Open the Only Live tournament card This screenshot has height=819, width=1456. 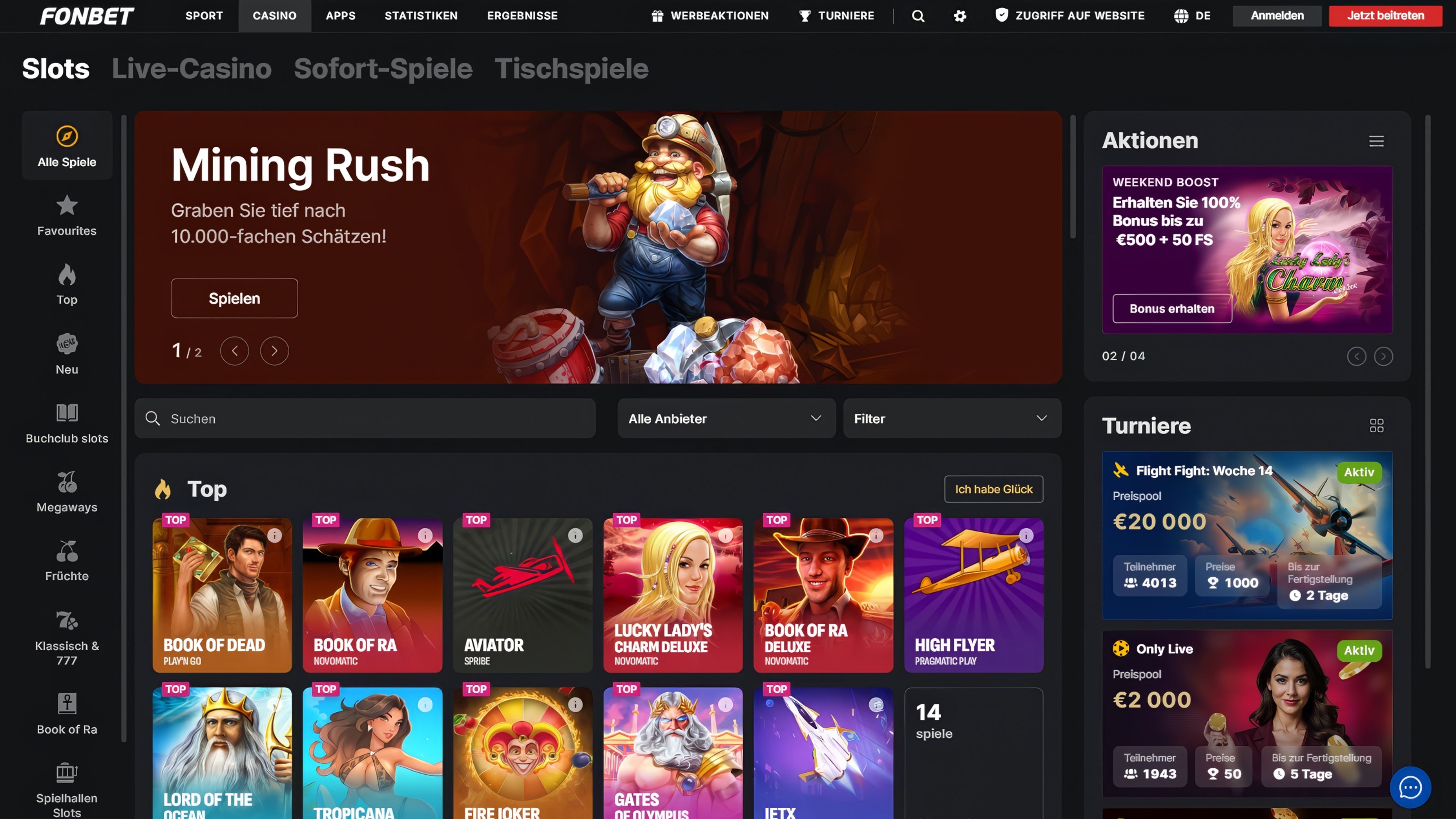coord(1247,713)
